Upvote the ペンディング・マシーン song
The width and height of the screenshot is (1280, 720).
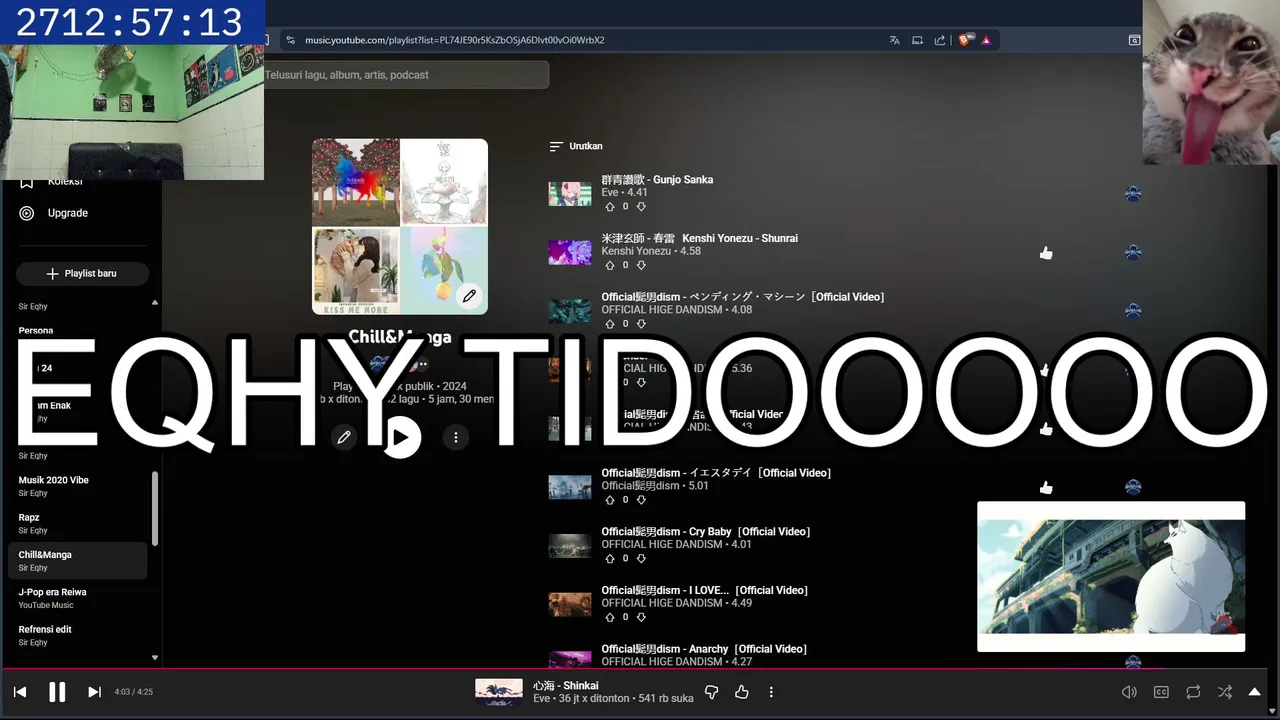coord(610,324)
